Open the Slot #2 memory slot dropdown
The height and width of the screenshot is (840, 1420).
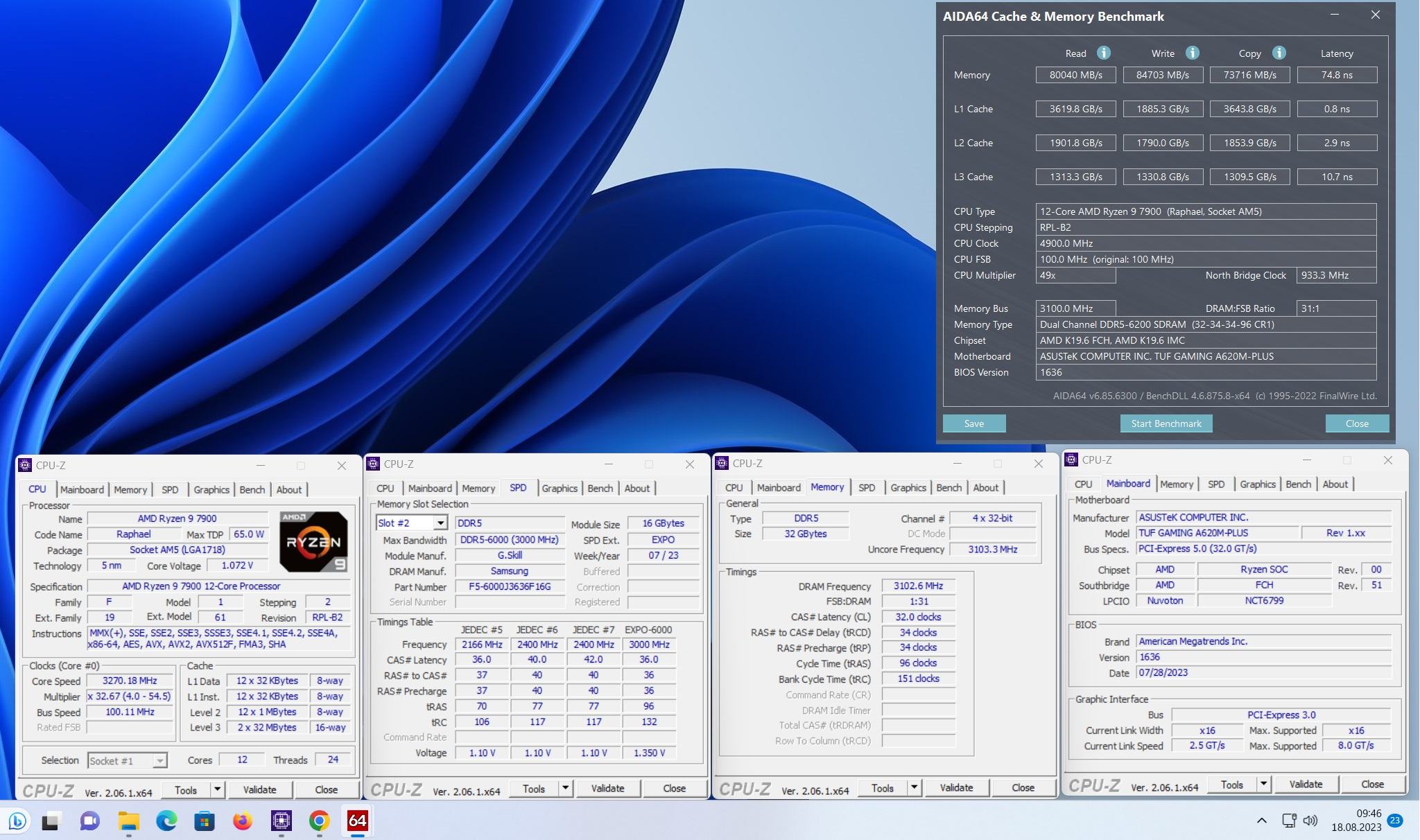point(440,523)
